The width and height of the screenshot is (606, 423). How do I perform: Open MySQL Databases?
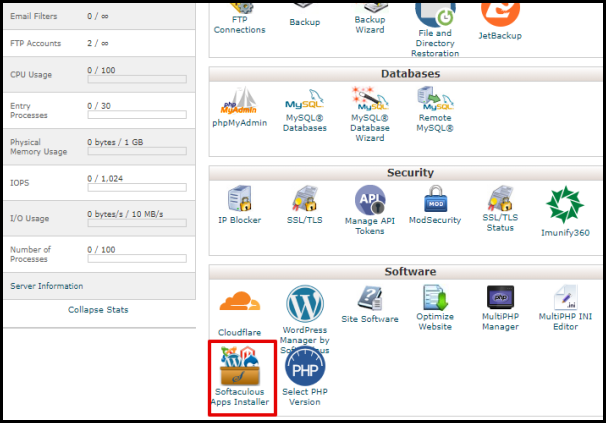(x=305, y=111)
